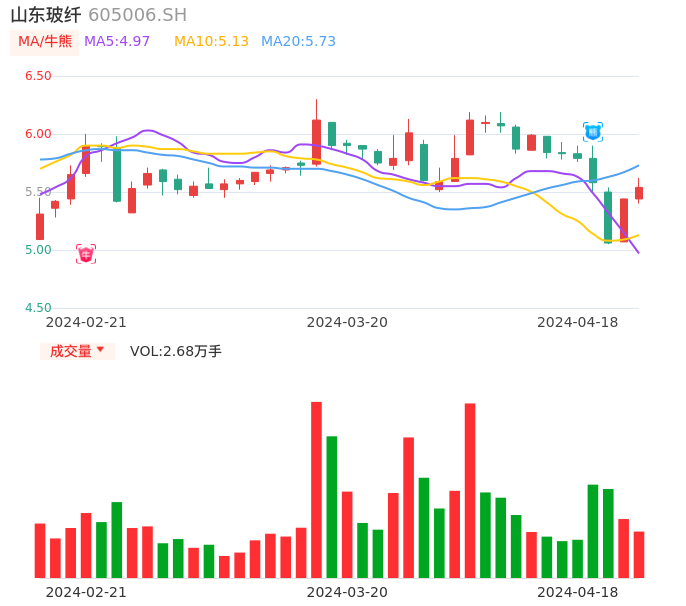Select the MA/牛熊 indicator tab

click(45, 42)
